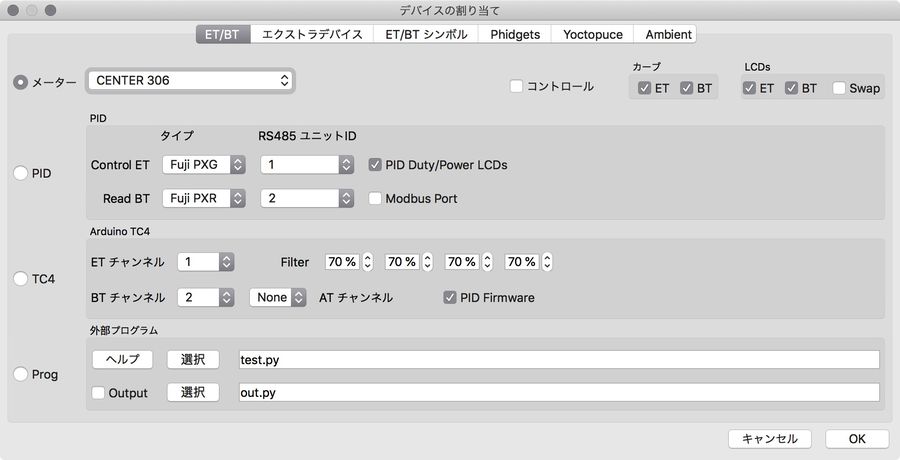Open the AT チャンネル None dropdown
Viewport: 900px width, 460px height.
tap(278, 297)
